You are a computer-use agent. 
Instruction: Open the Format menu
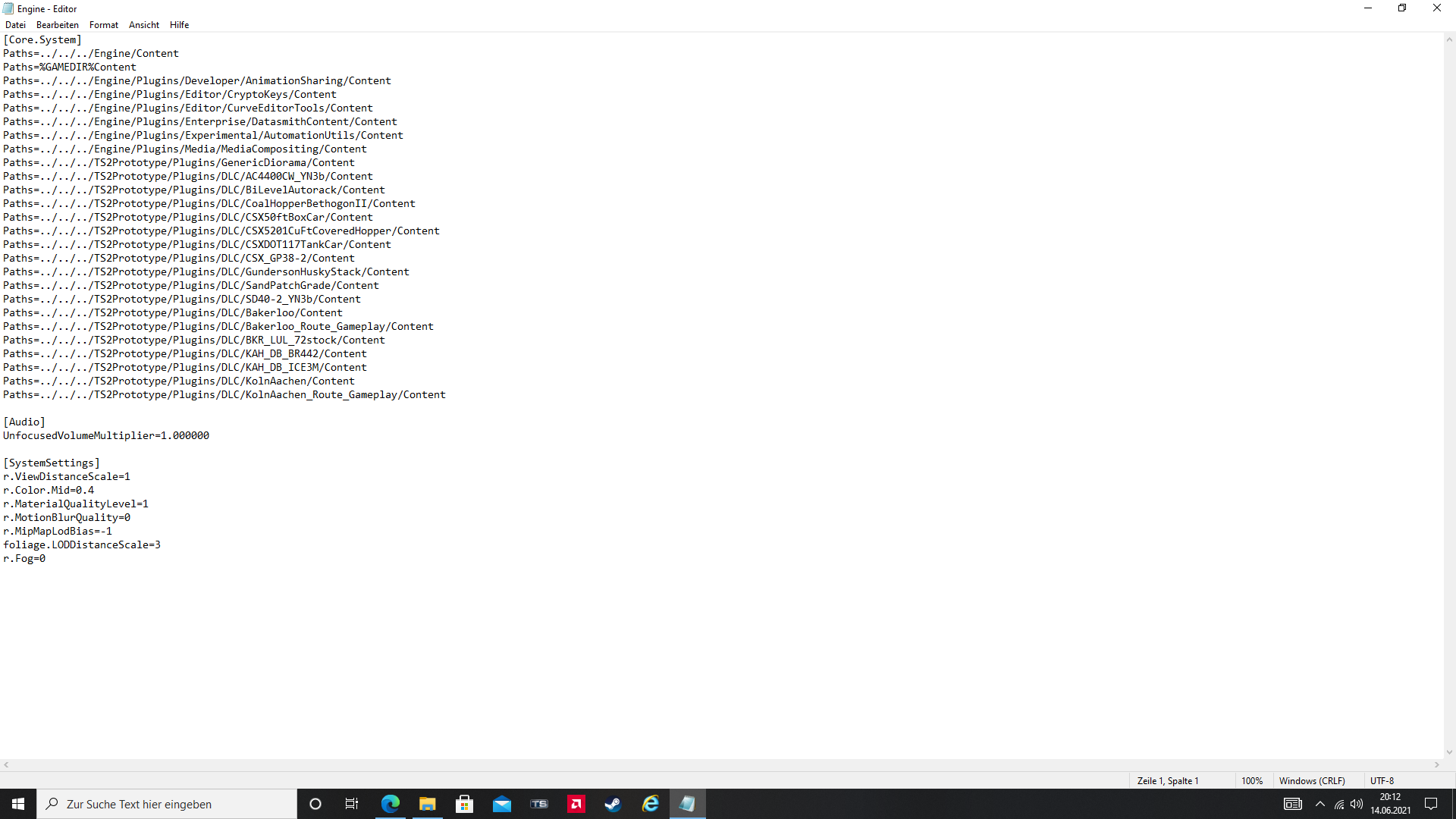(104, 25)
